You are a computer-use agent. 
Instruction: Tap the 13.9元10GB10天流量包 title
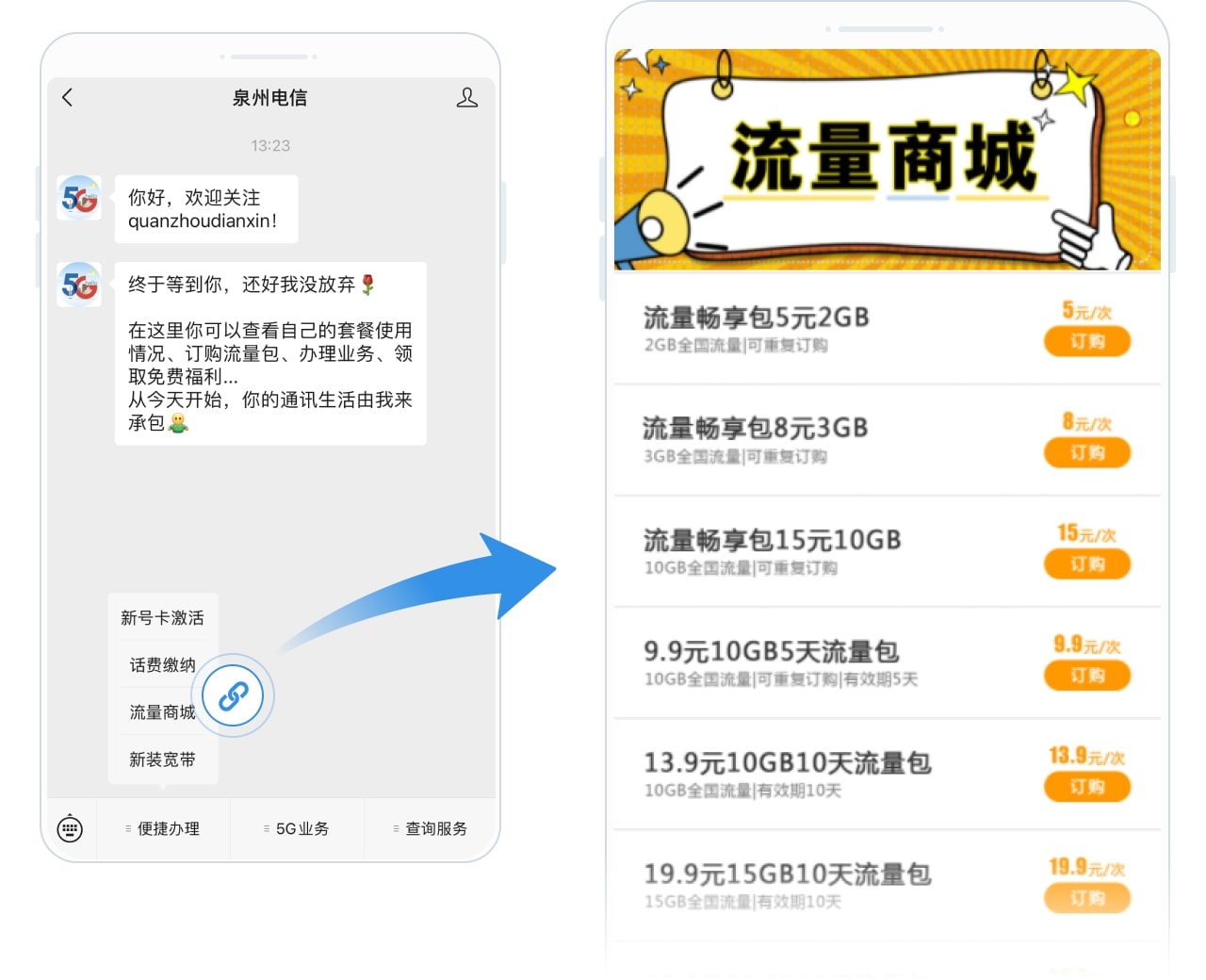(x=788, y=762)
